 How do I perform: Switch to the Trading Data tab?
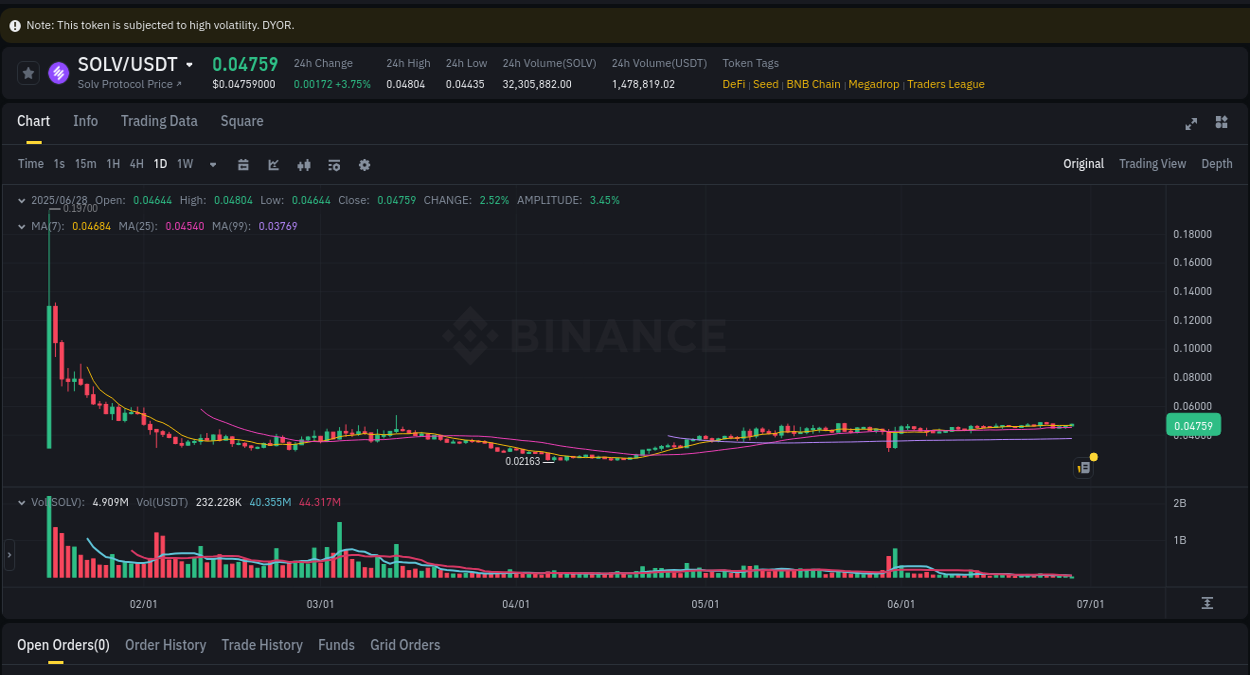[159, 121]
